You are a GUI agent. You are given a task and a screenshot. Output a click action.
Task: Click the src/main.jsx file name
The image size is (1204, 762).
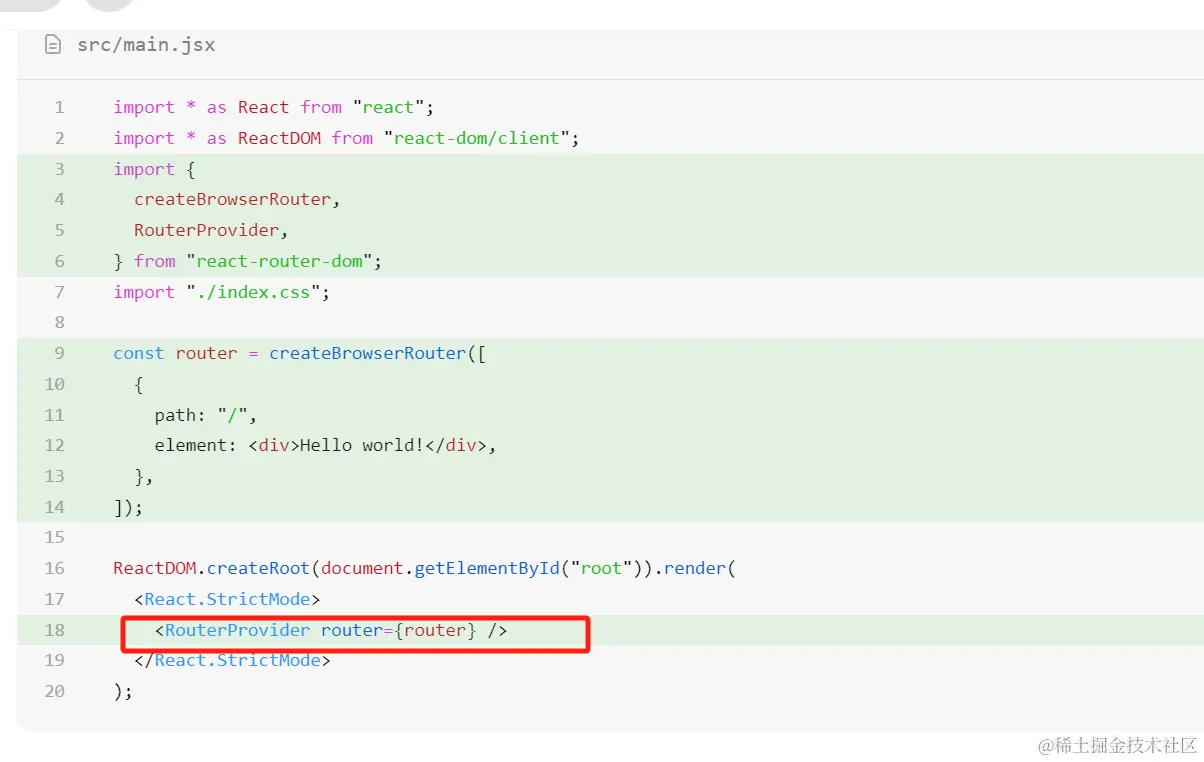(x=146, y=45)
